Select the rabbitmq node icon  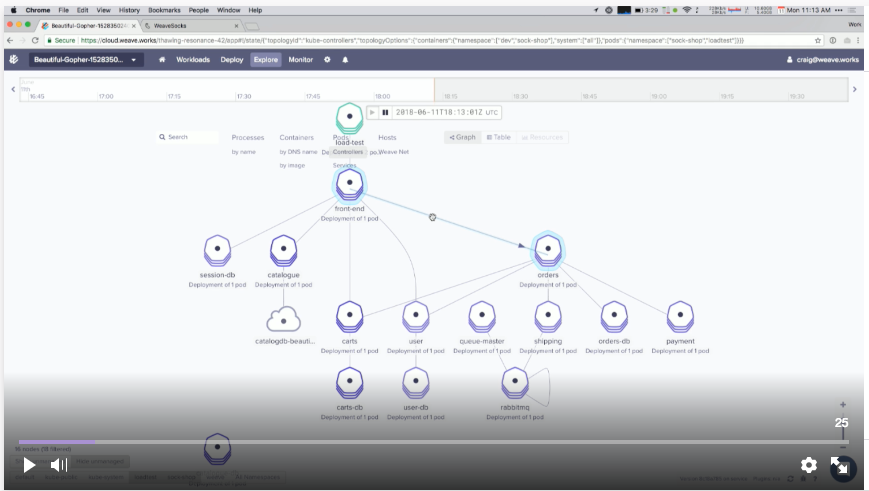515,382
